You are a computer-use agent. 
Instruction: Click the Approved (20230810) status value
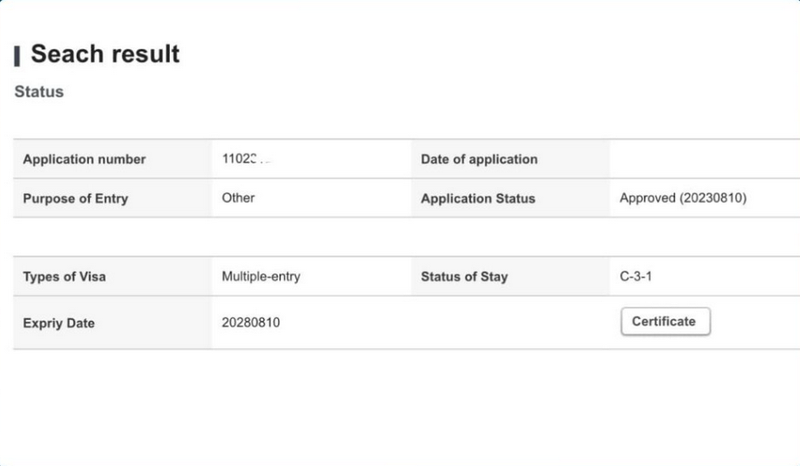[x=683, y=198]
